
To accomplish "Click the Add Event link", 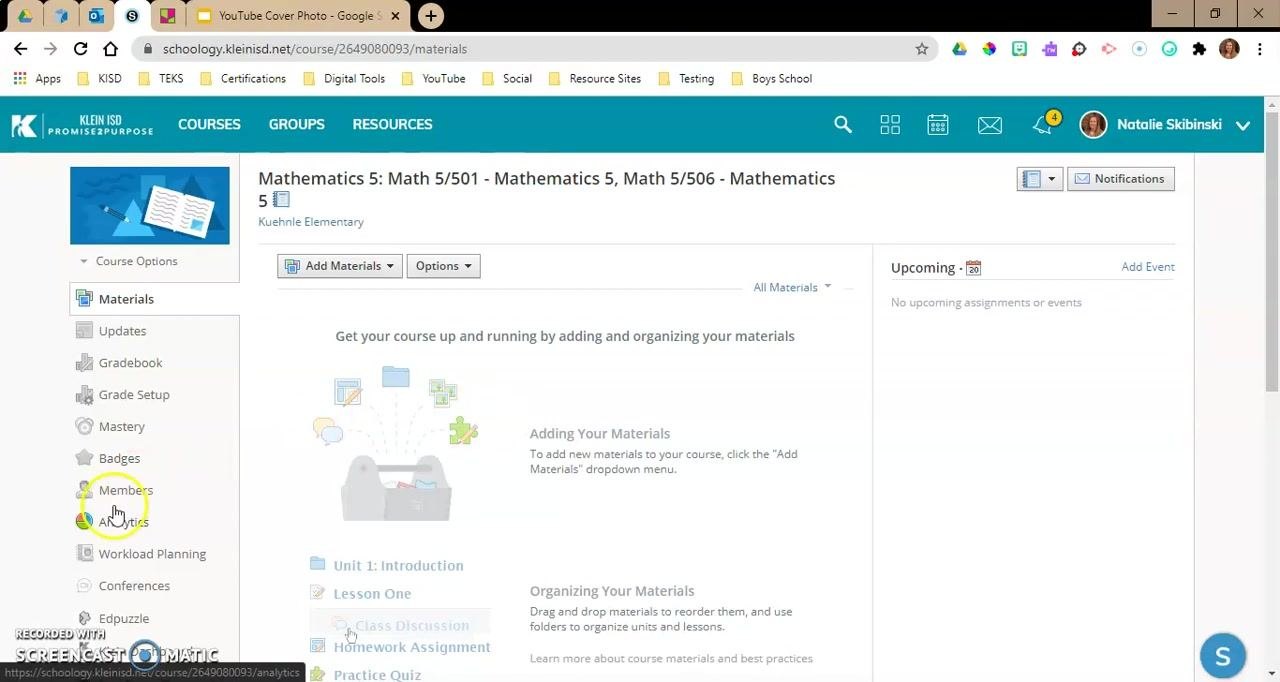I will [x=1148, y=267].
